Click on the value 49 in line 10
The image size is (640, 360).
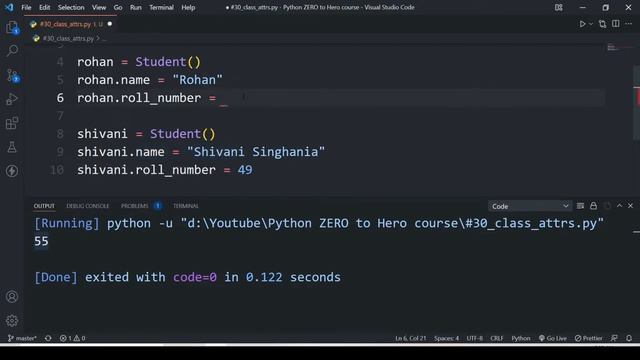tap(245, 170)
